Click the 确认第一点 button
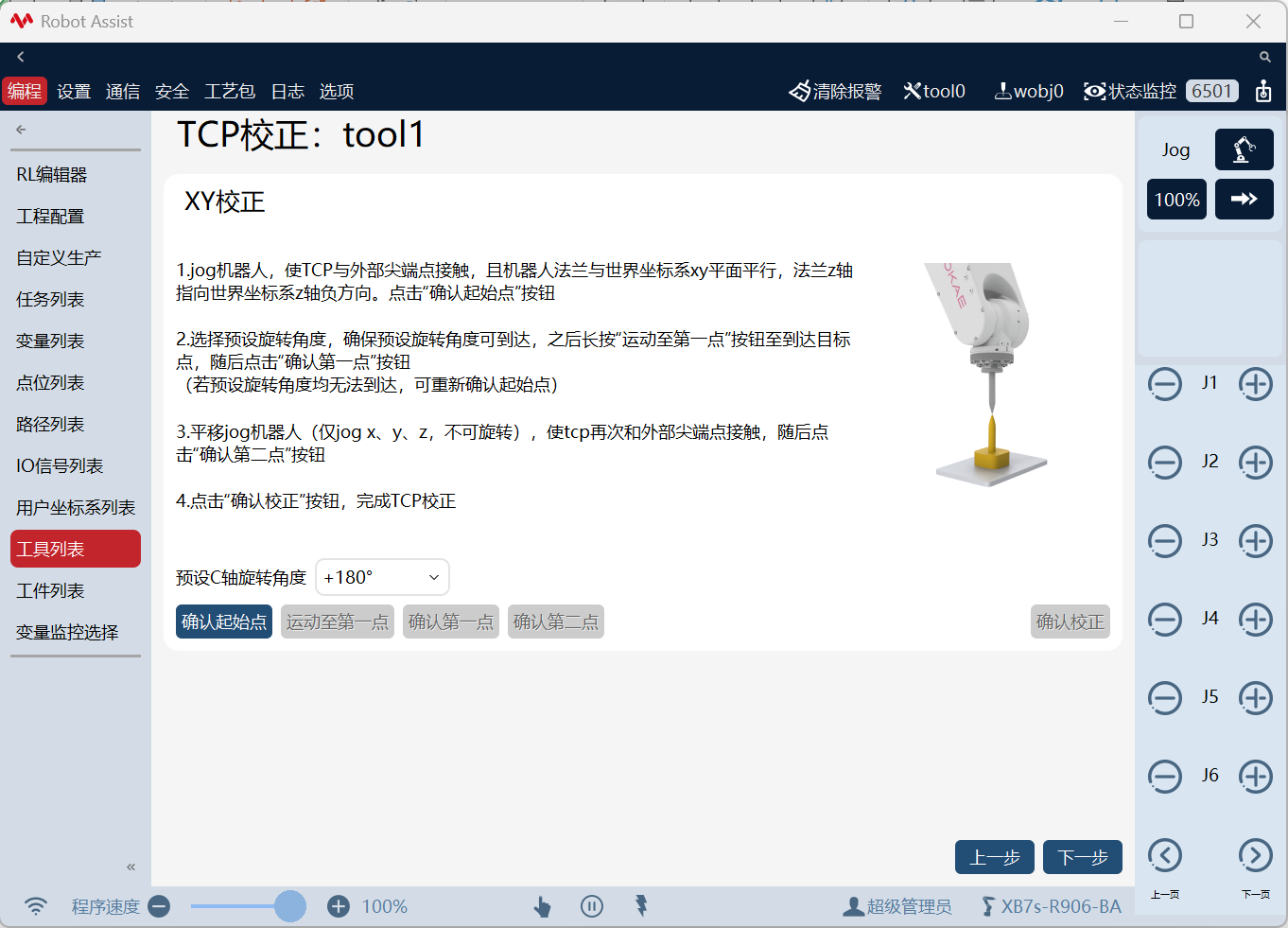The image size is (1288, 928). click(451, 622)
